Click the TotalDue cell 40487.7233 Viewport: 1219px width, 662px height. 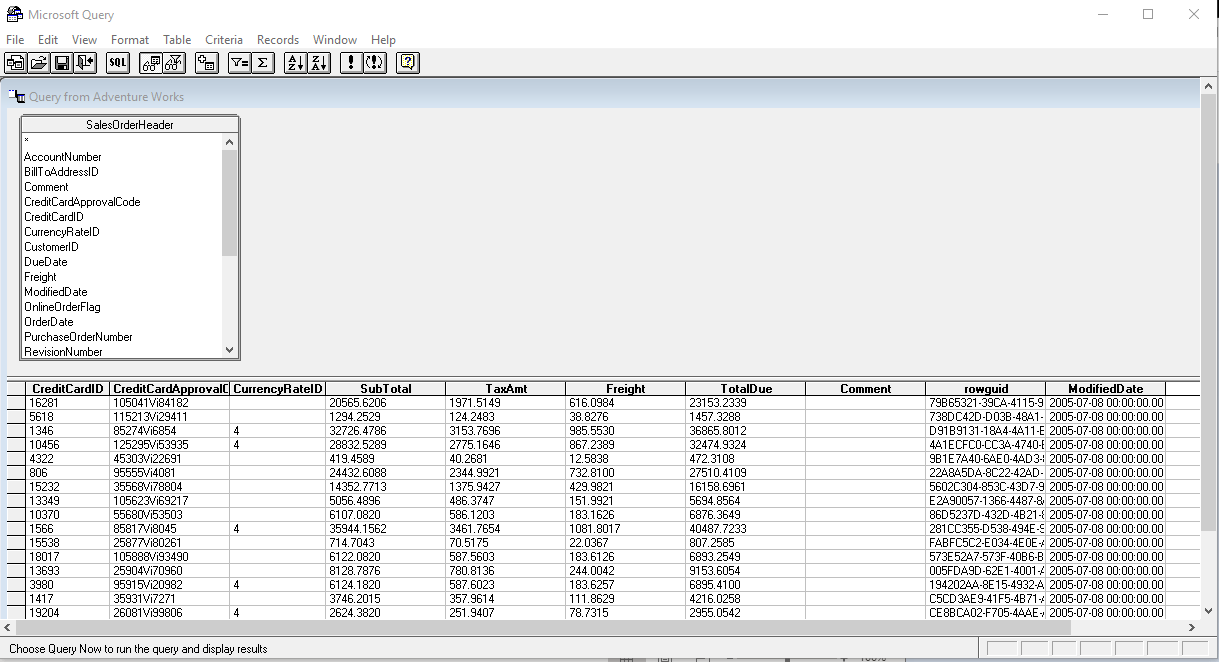coord(746,528)
